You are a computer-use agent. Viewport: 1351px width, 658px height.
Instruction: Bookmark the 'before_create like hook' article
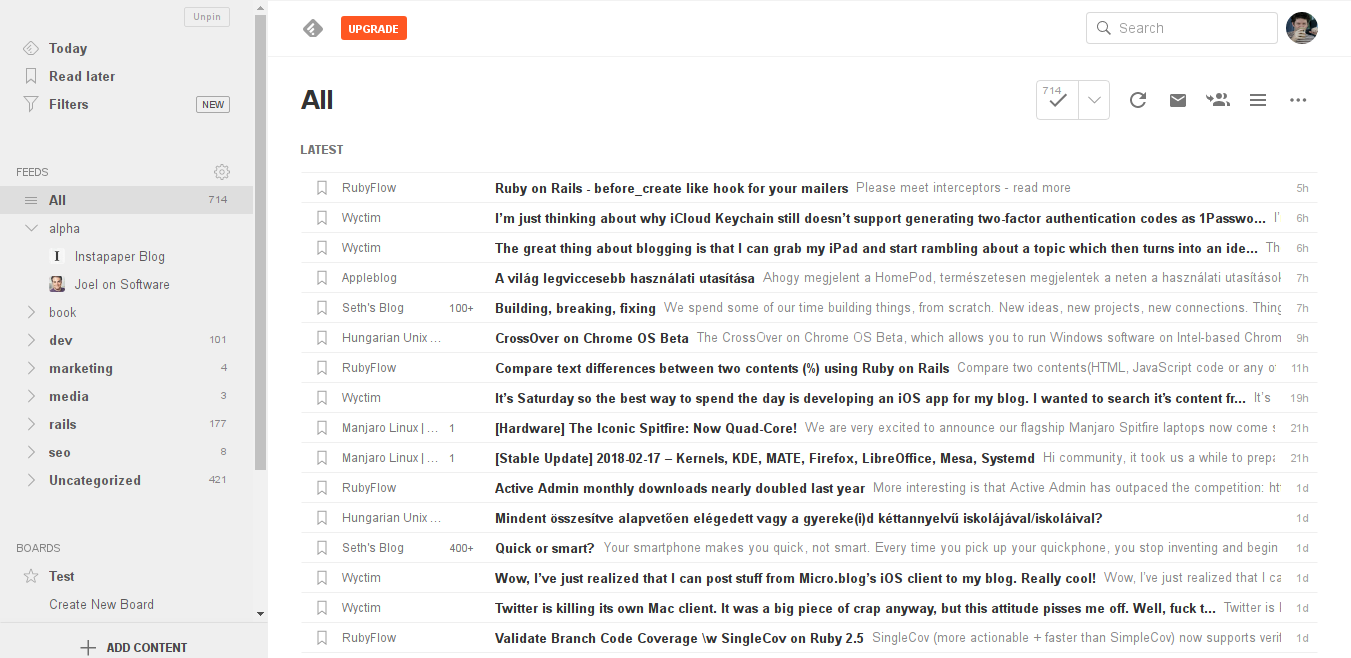click(x=322, y=188)
